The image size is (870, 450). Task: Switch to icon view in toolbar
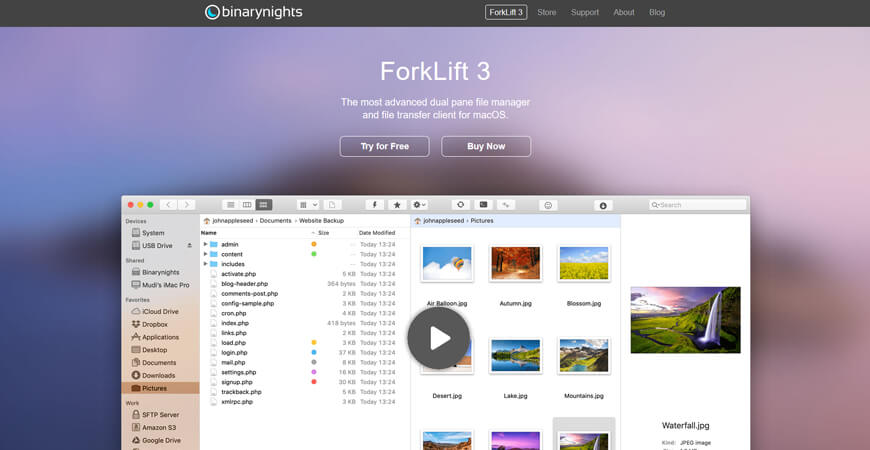264,205
